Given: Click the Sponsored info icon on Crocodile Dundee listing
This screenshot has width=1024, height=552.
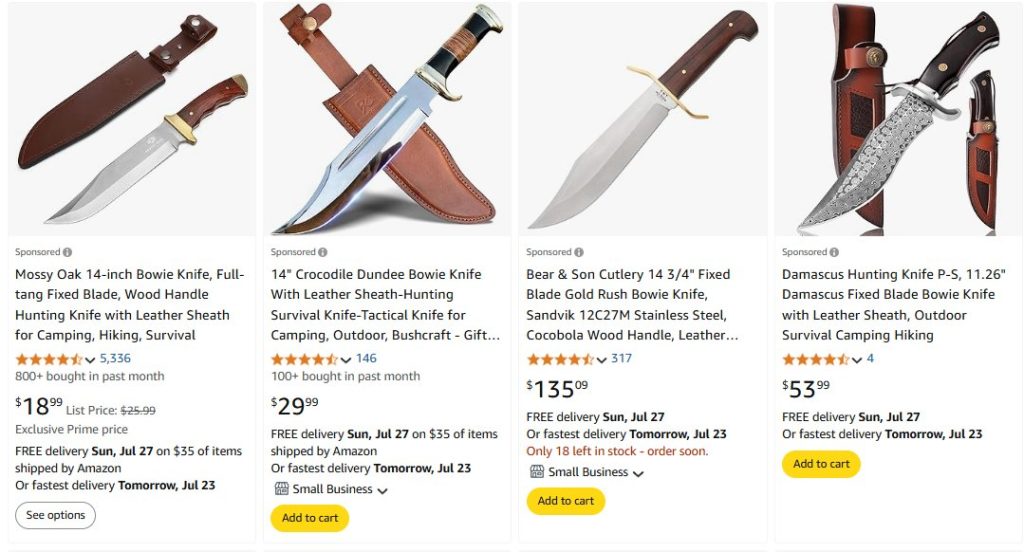Looking at the screenshot, I should coord(323,252).
